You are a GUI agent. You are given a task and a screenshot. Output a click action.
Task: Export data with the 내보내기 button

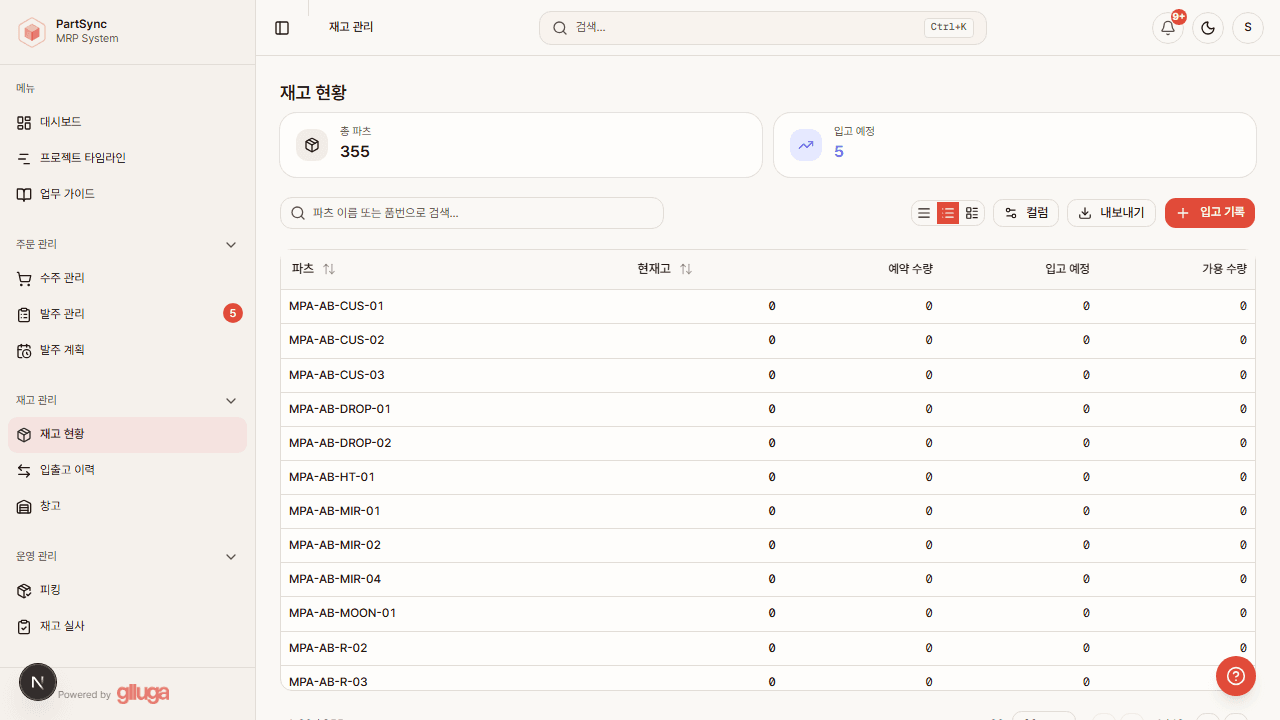click(x=1111, y=212)
